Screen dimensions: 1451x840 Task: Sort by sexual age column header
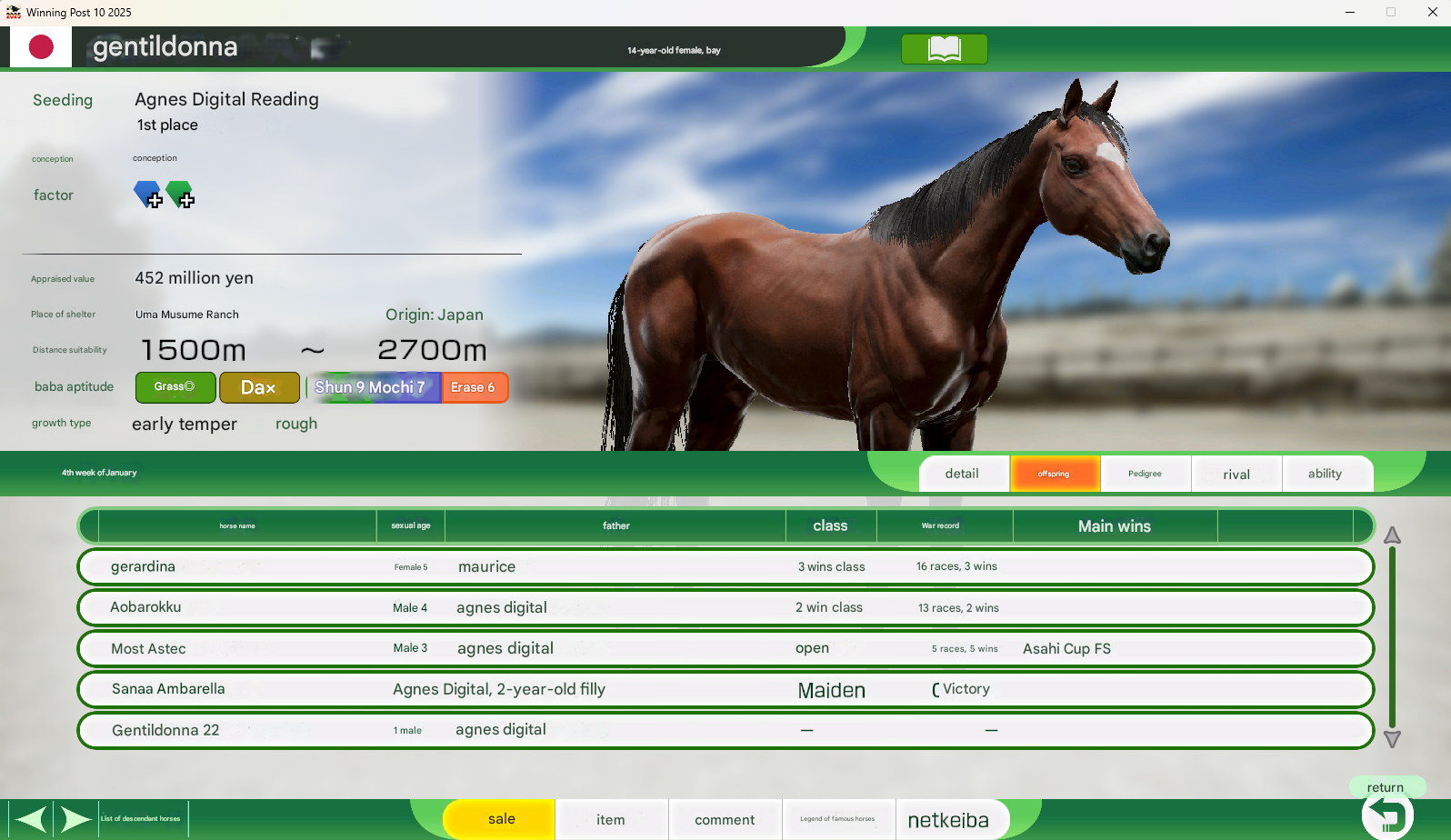click(x=411, y=525)
